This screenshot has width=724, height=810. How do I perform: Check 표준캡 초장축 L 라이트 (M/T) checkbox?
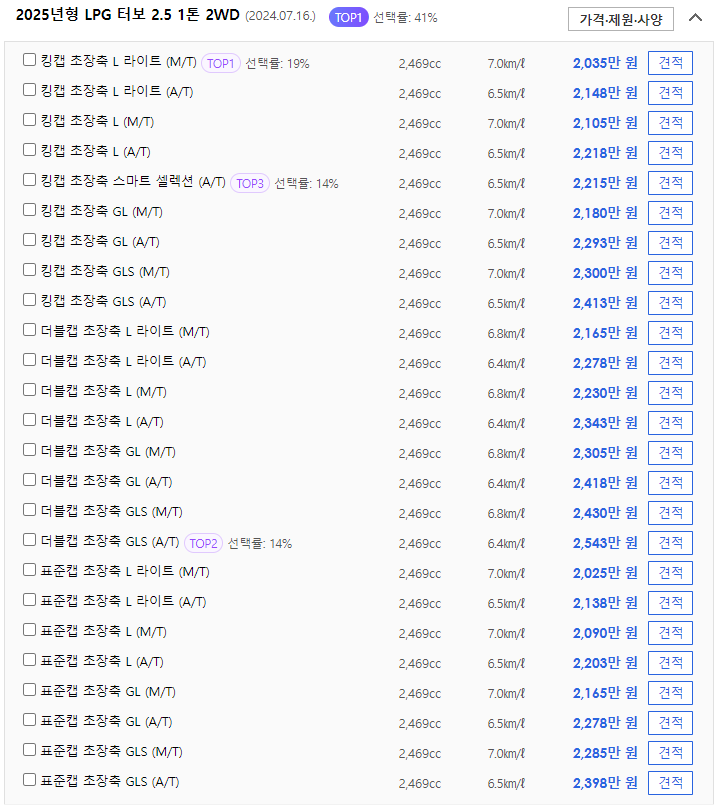29,570
